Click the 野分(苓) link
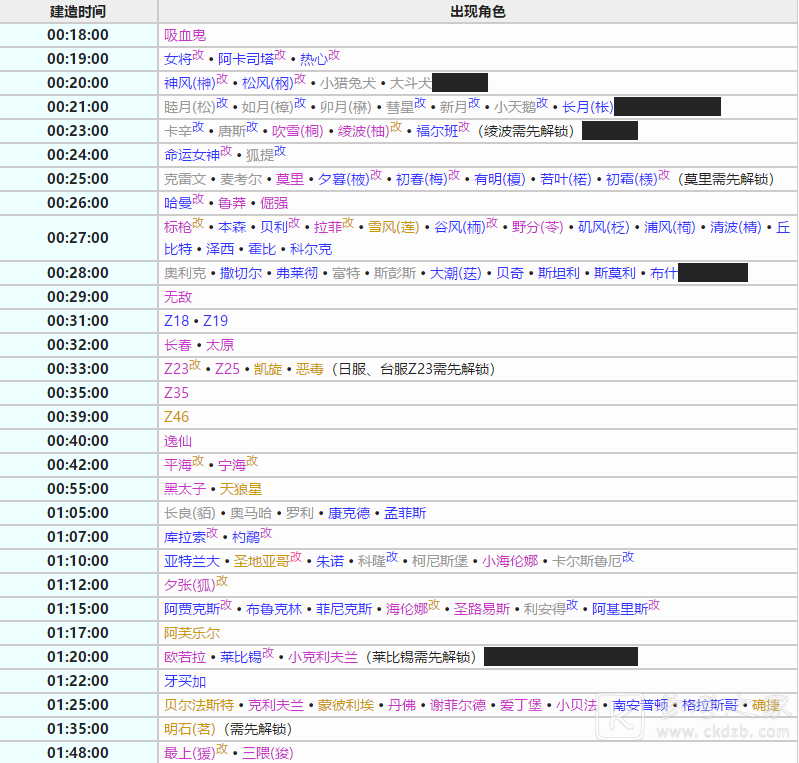799x763 pixels. [x=538, y=227]
